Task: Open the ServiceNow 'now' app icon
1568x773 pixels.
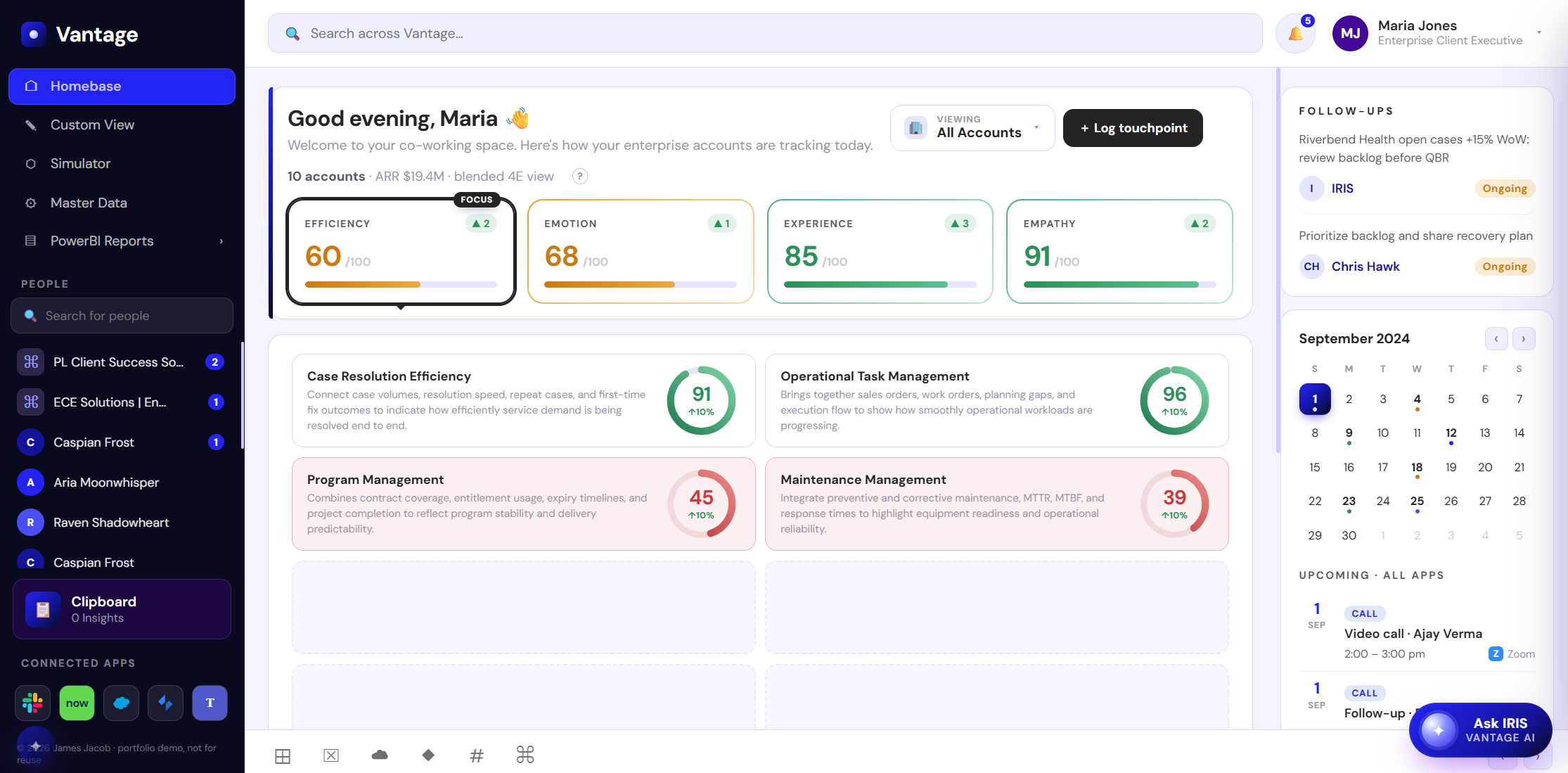Action: coord(77,703)
